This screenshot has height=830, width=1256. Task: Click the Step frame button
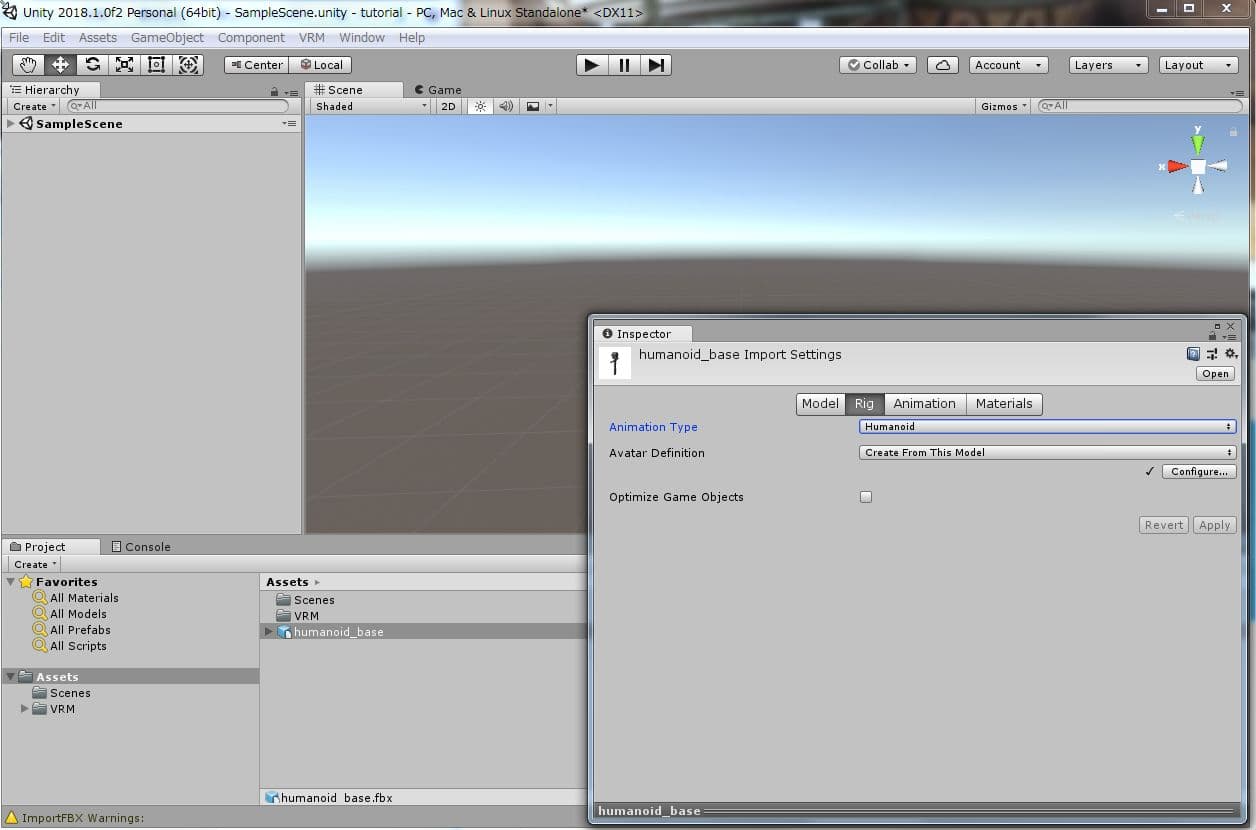tap(656, 65)
